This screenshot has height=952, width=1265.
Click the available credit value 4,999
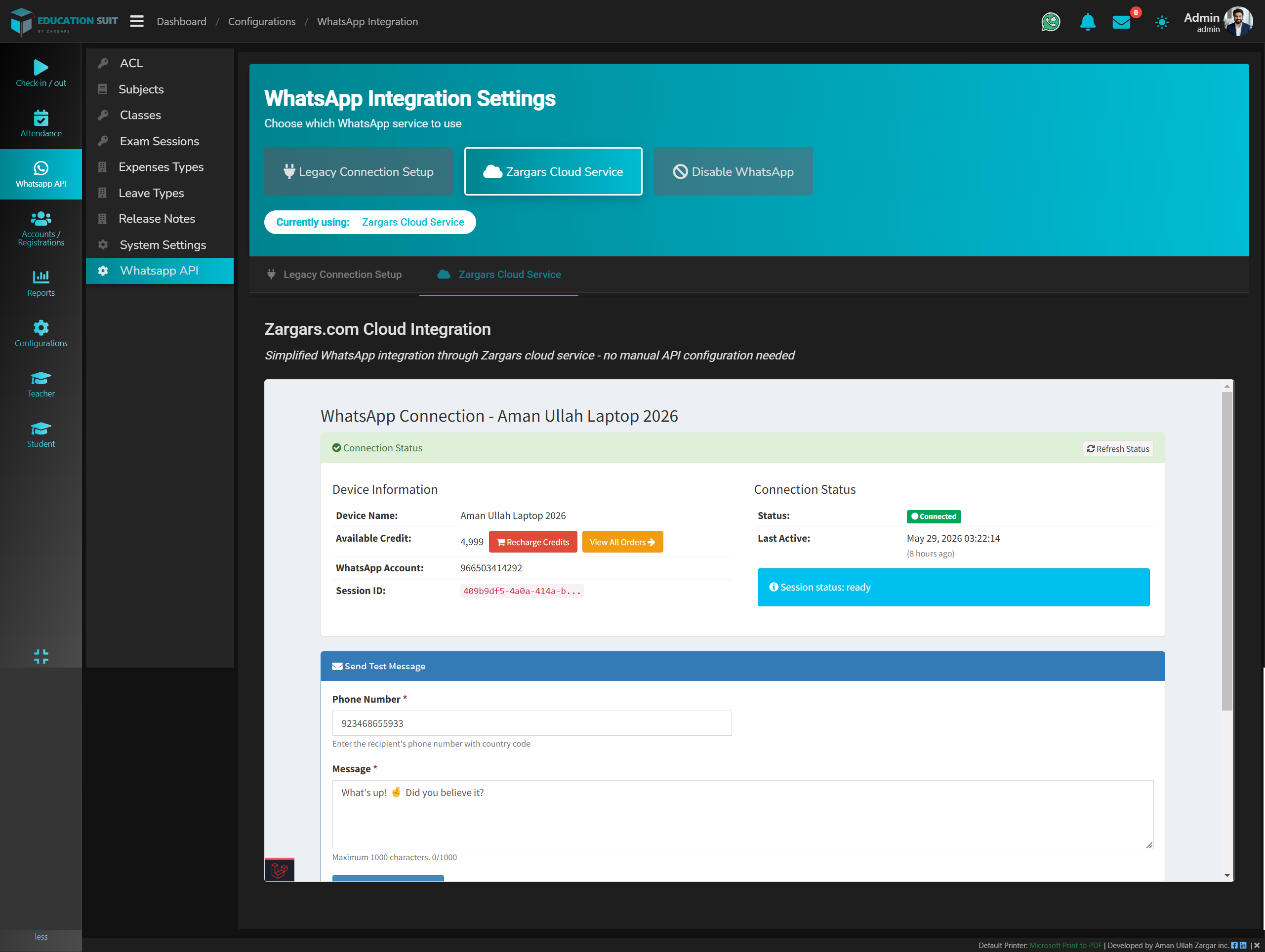(x=471, y=542)
